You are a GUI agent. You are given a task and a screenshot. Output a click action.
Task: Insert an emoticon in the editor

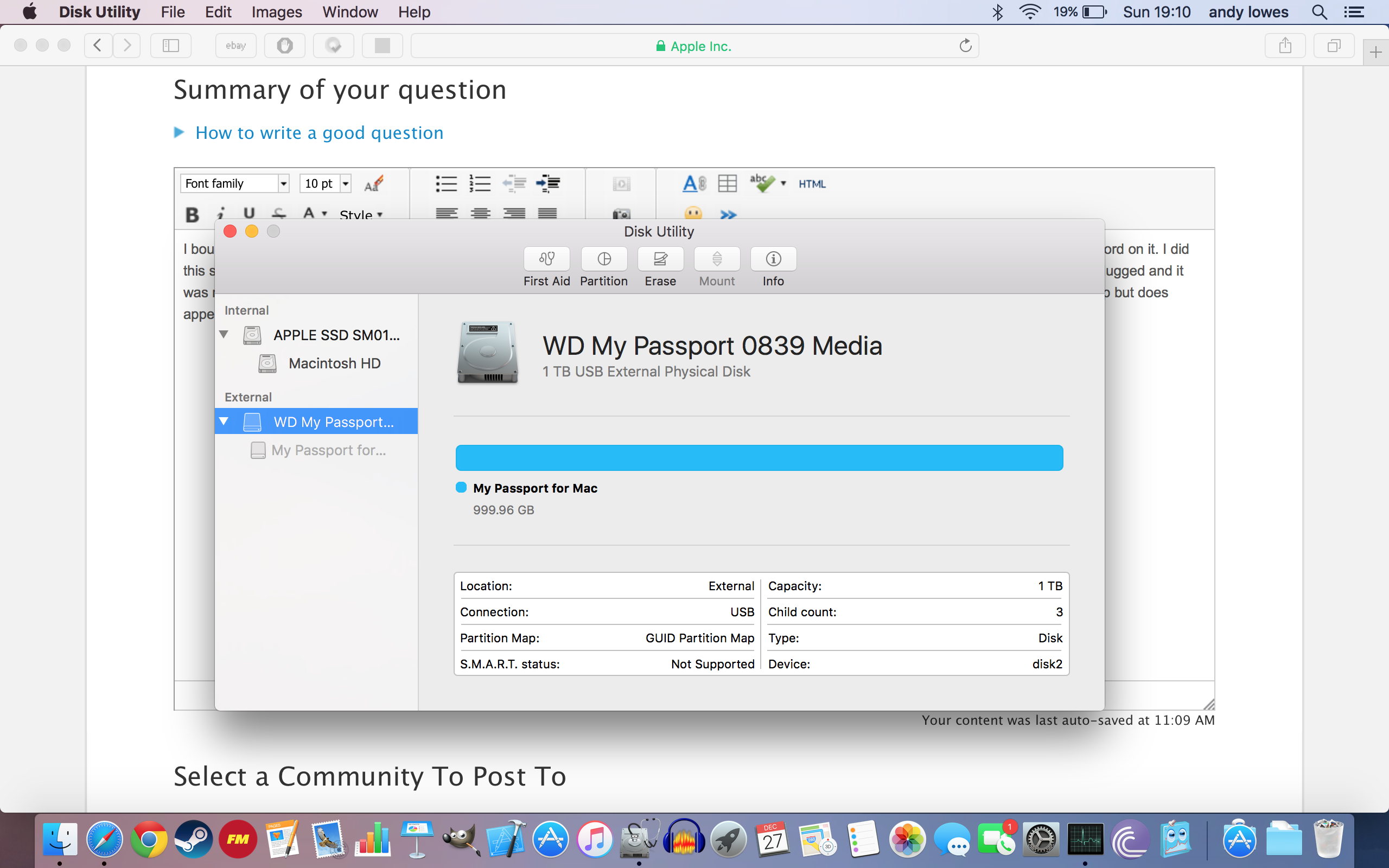point(693,214)
